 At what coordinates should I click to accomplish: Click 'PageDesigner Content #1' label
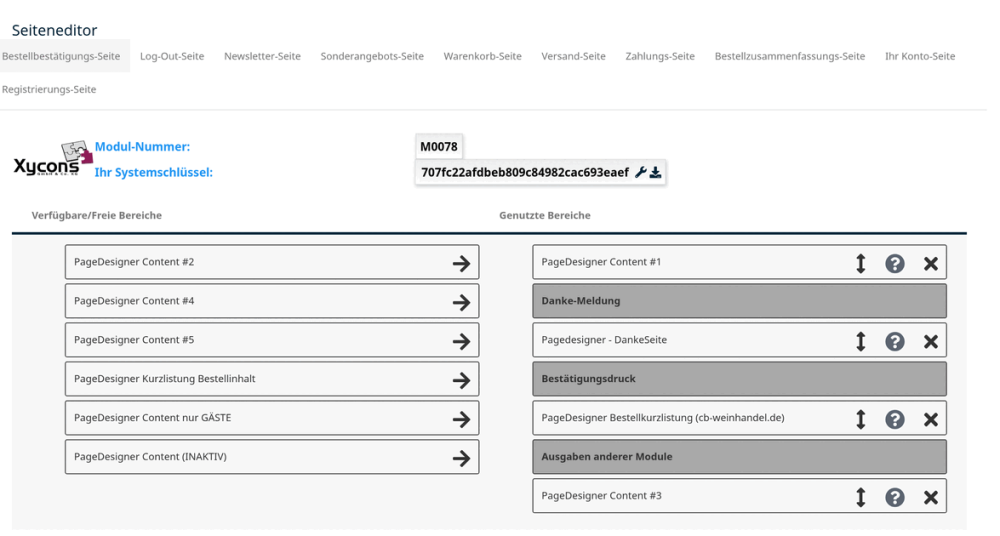601,262
